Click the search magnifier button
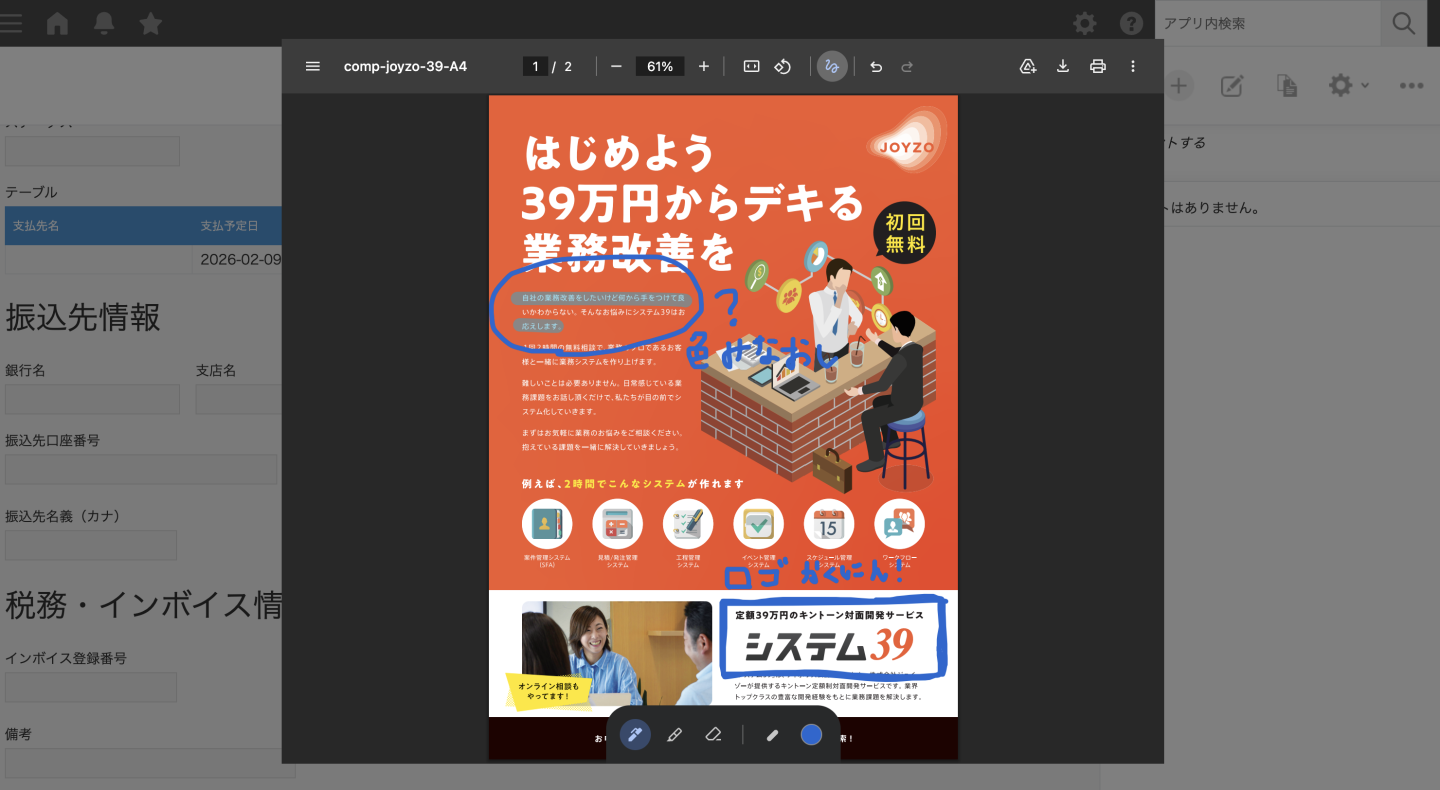The height and width of the screenshot is (790, 1440). 1403,23
